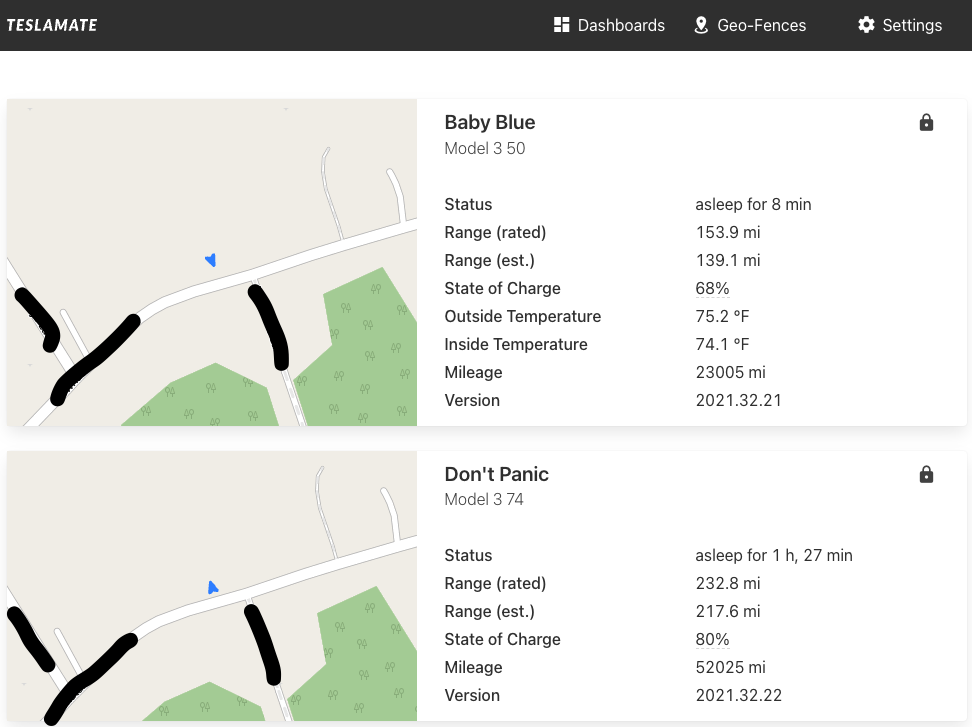Screen dimensions: 972x727
Task: Click the lock icon on Don't Panic card
Action: [926, 475]
